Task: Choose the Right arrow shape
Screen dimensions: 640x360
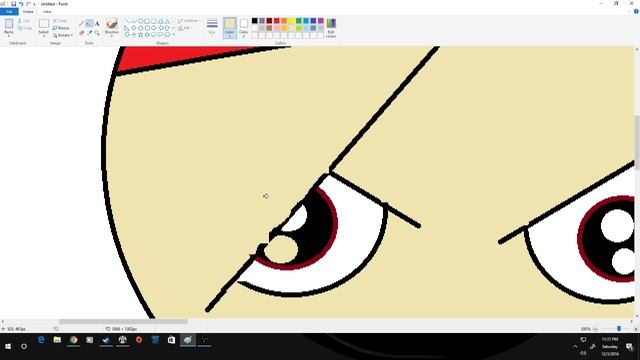Action: (153, 28)
